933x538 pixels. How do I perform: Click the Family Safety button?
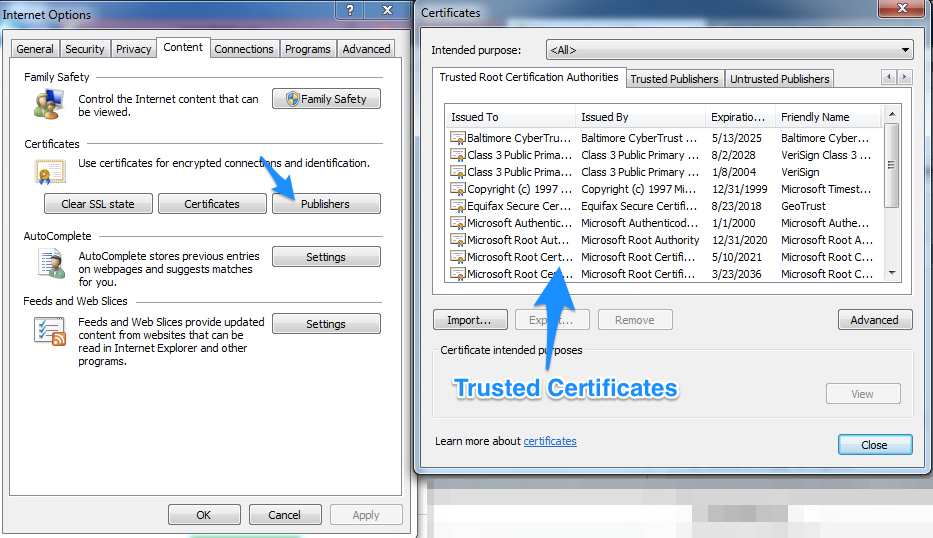326,99
